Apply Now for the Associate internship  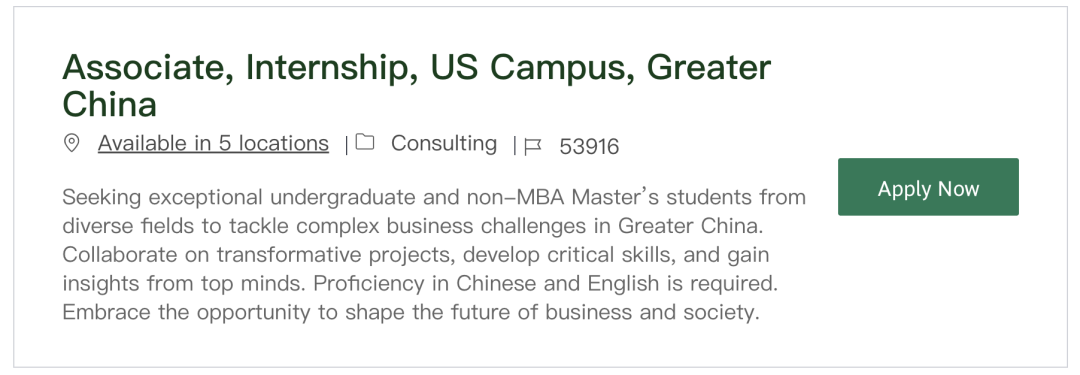(928, 187)
